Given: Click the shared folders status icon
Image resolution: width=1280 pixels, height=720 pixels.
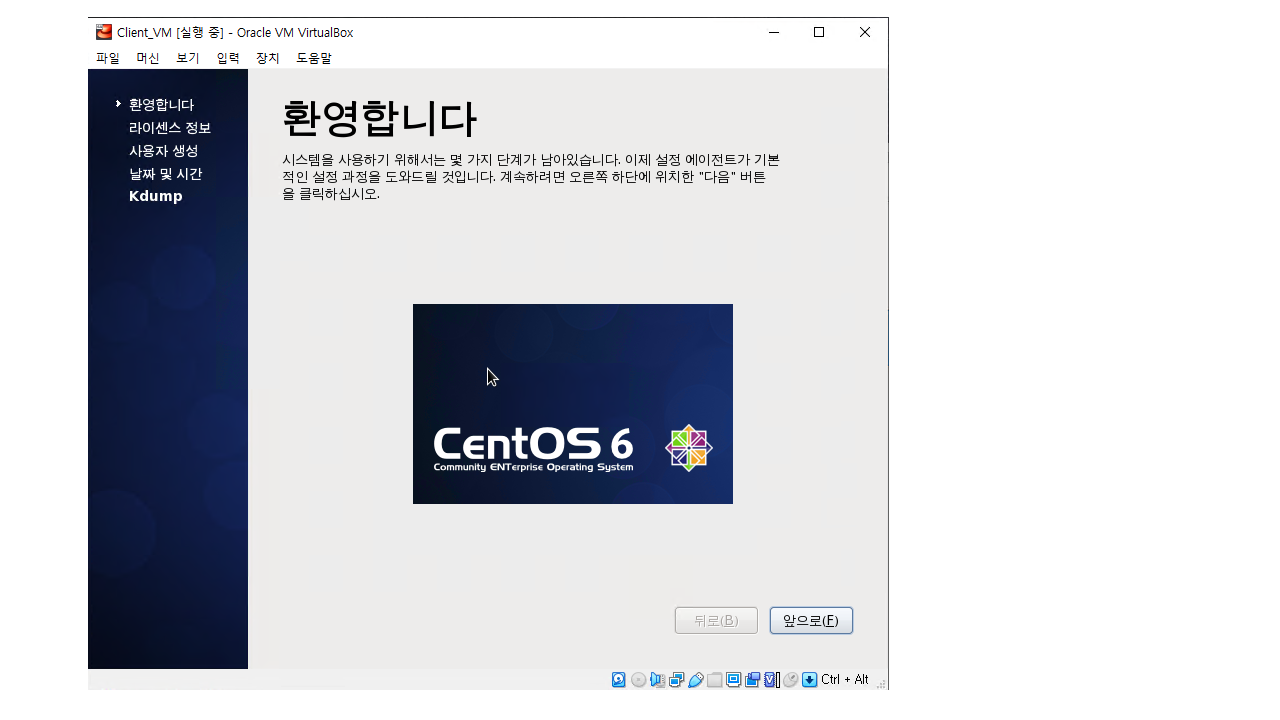Looking at the screenshot, I should 714,680.
